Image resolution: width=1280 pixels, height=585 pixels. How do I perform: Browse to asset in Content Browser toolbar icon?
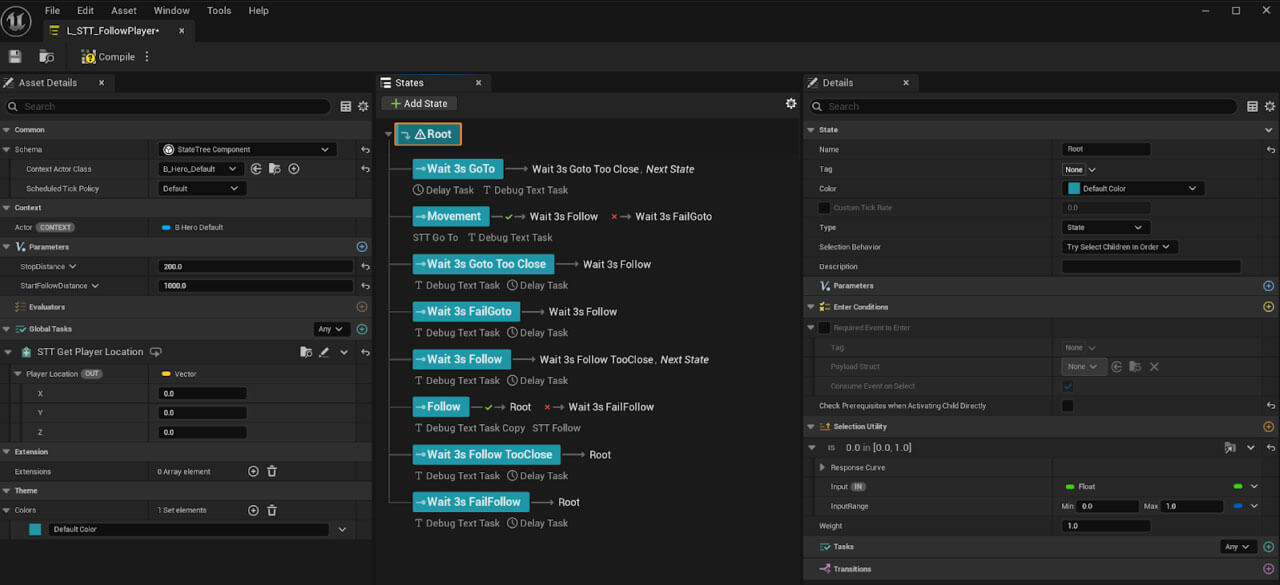click(46, 57)
